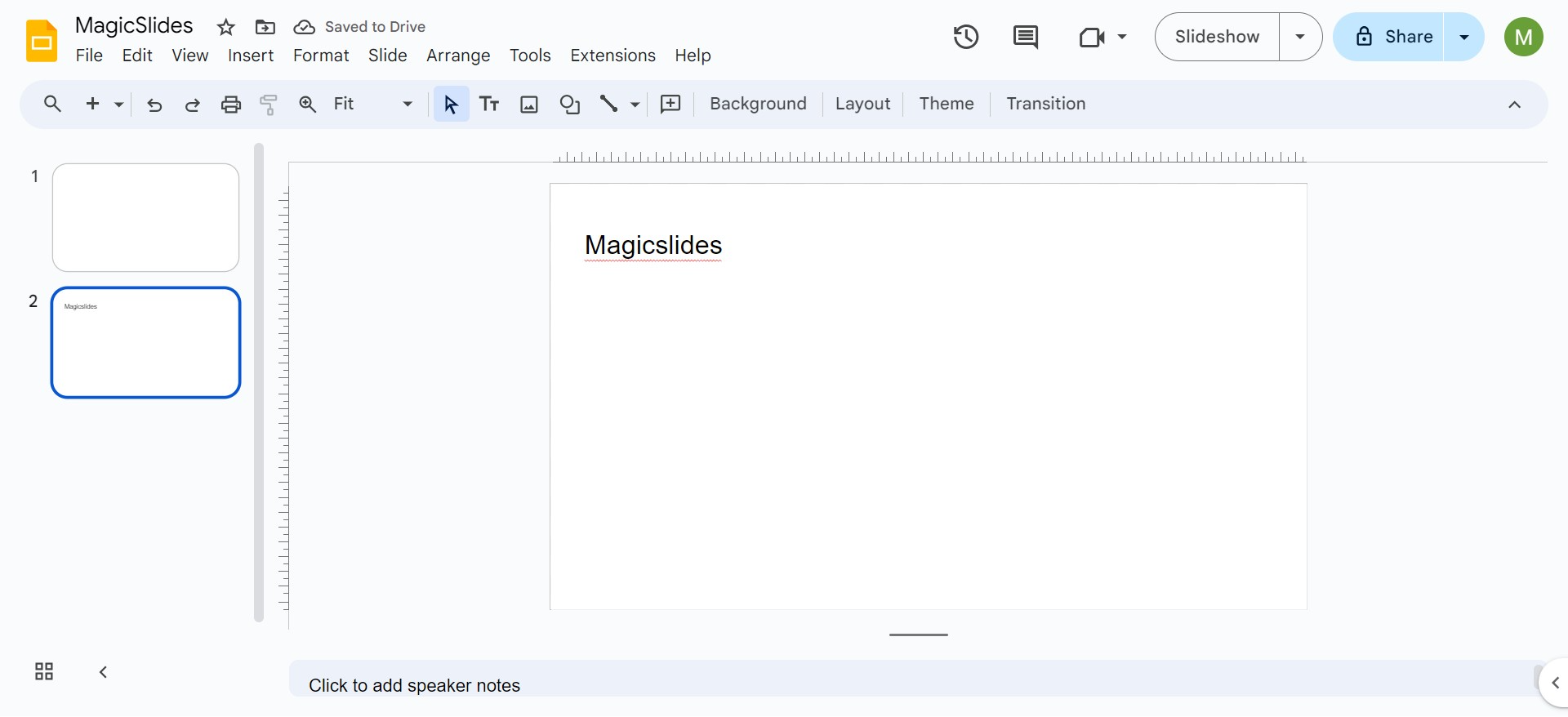Image resolution: width=1568 pixels, height=717 pixels.
Task: Open version history clock icon
Action: (965, 37)
